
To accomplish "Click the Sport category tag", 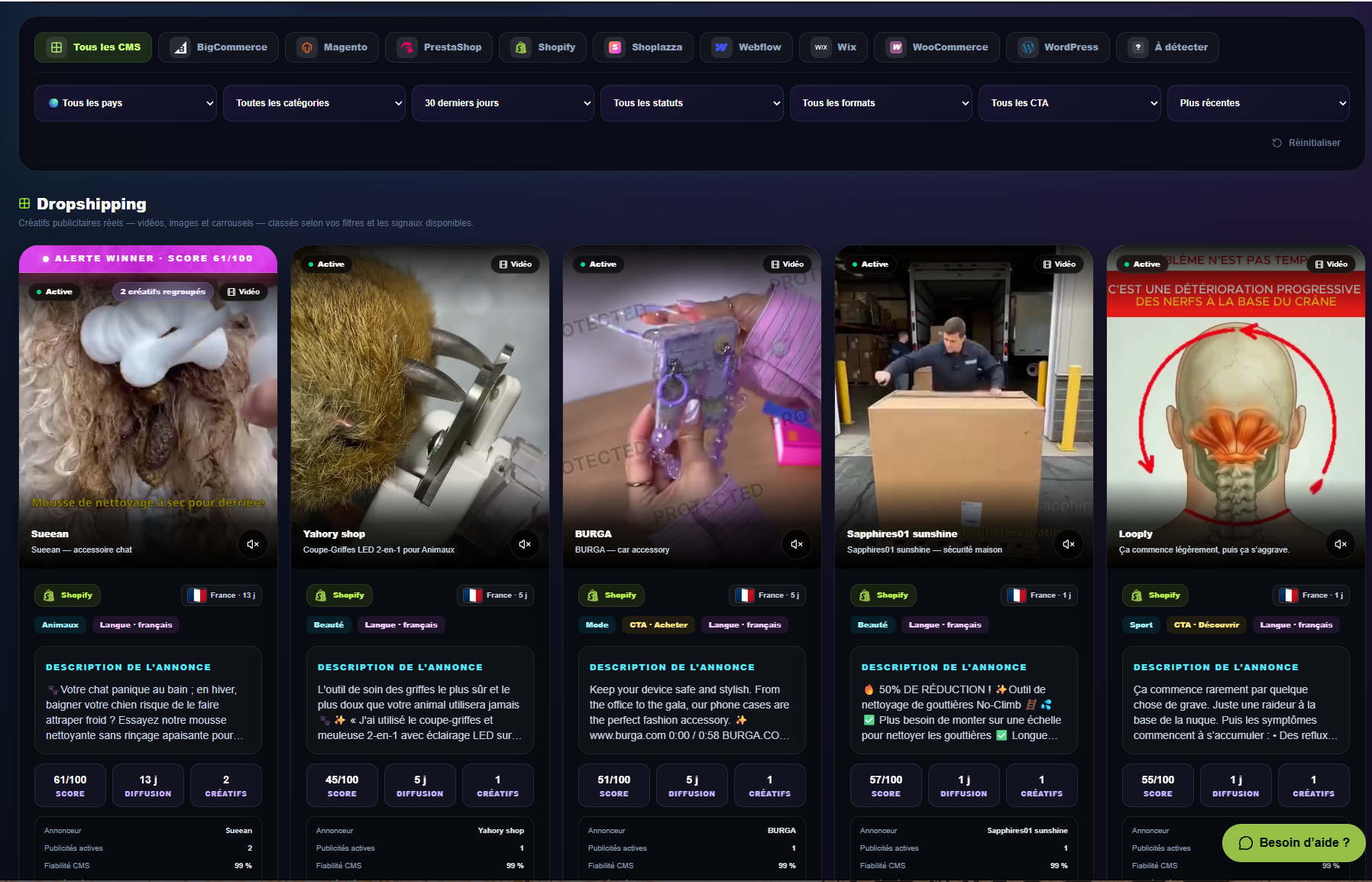I will tap(1141, 625).
